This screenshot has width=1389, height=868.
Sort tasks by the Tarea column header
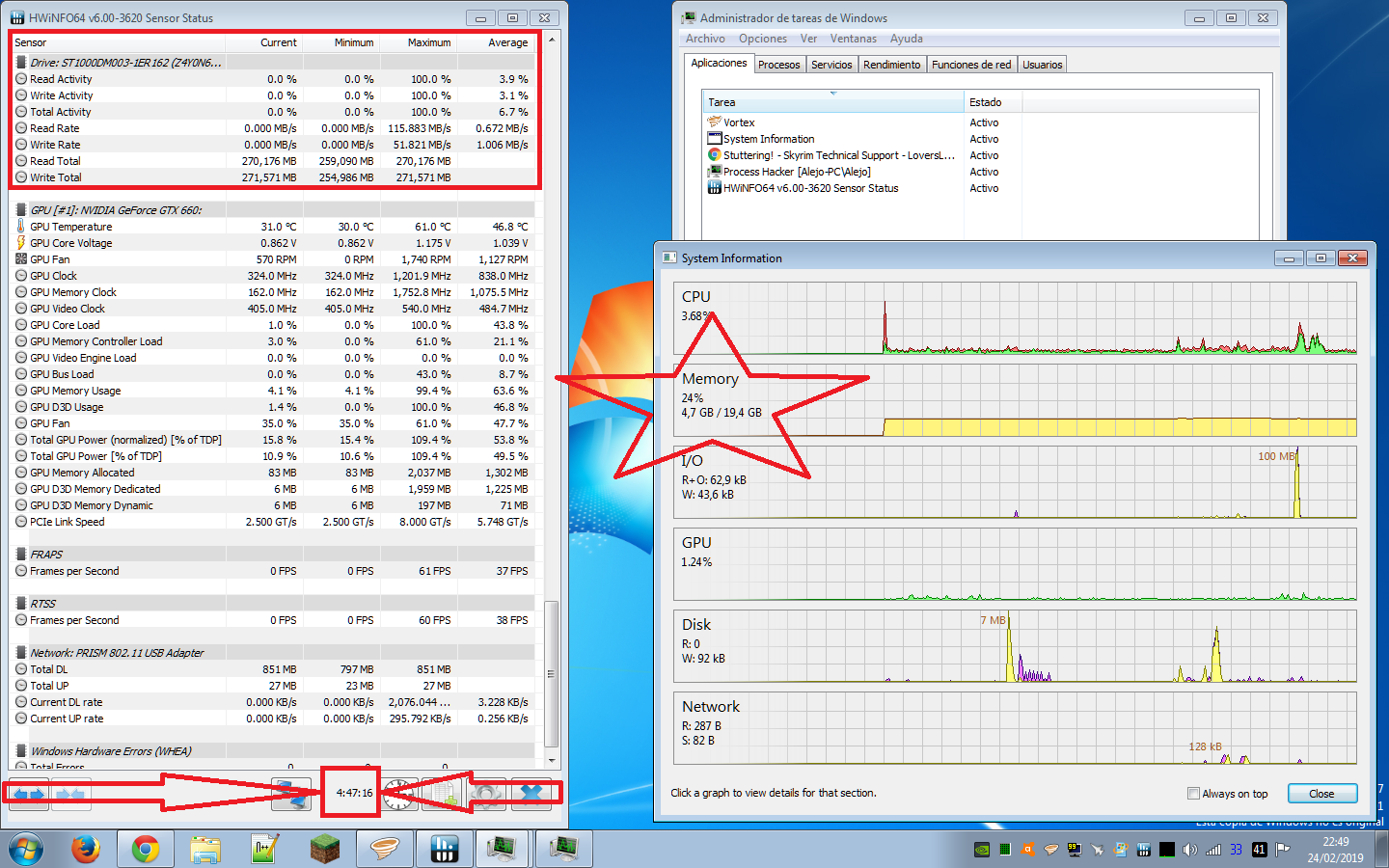pos(833,102)
